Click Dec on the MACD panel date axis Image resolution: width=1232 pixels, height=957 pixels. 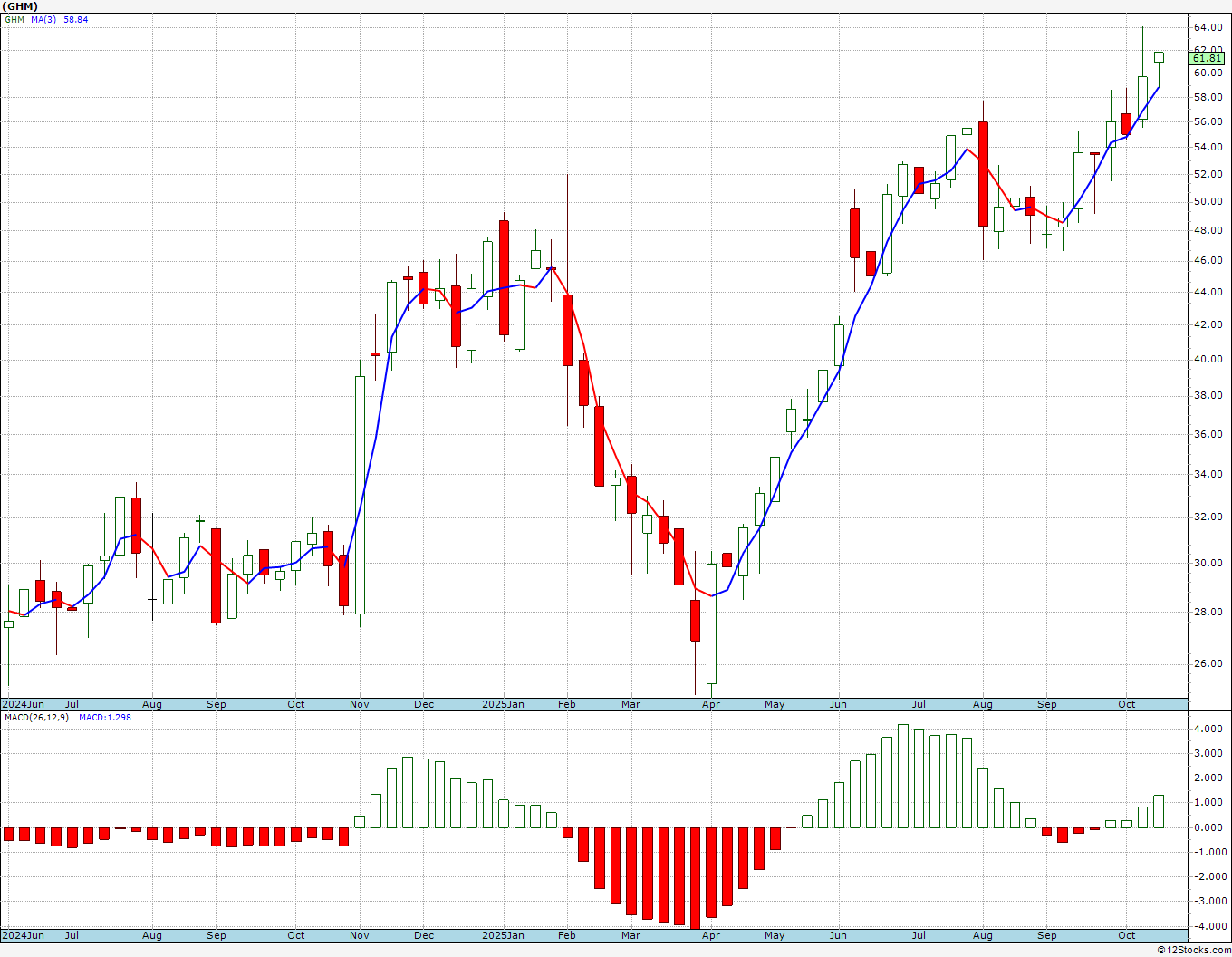click(424, 935)
